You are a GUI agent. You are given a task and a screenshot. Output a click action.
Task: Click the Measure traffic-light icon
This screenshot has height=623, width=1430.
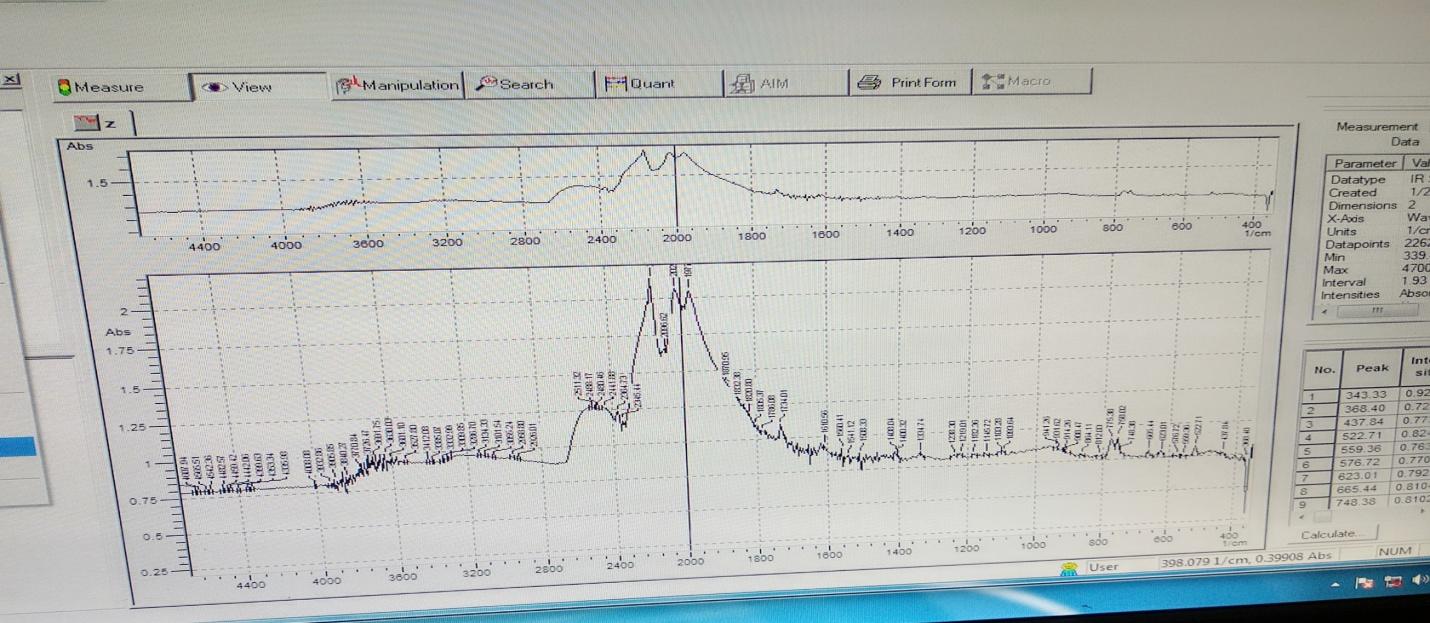pos(65,88)
